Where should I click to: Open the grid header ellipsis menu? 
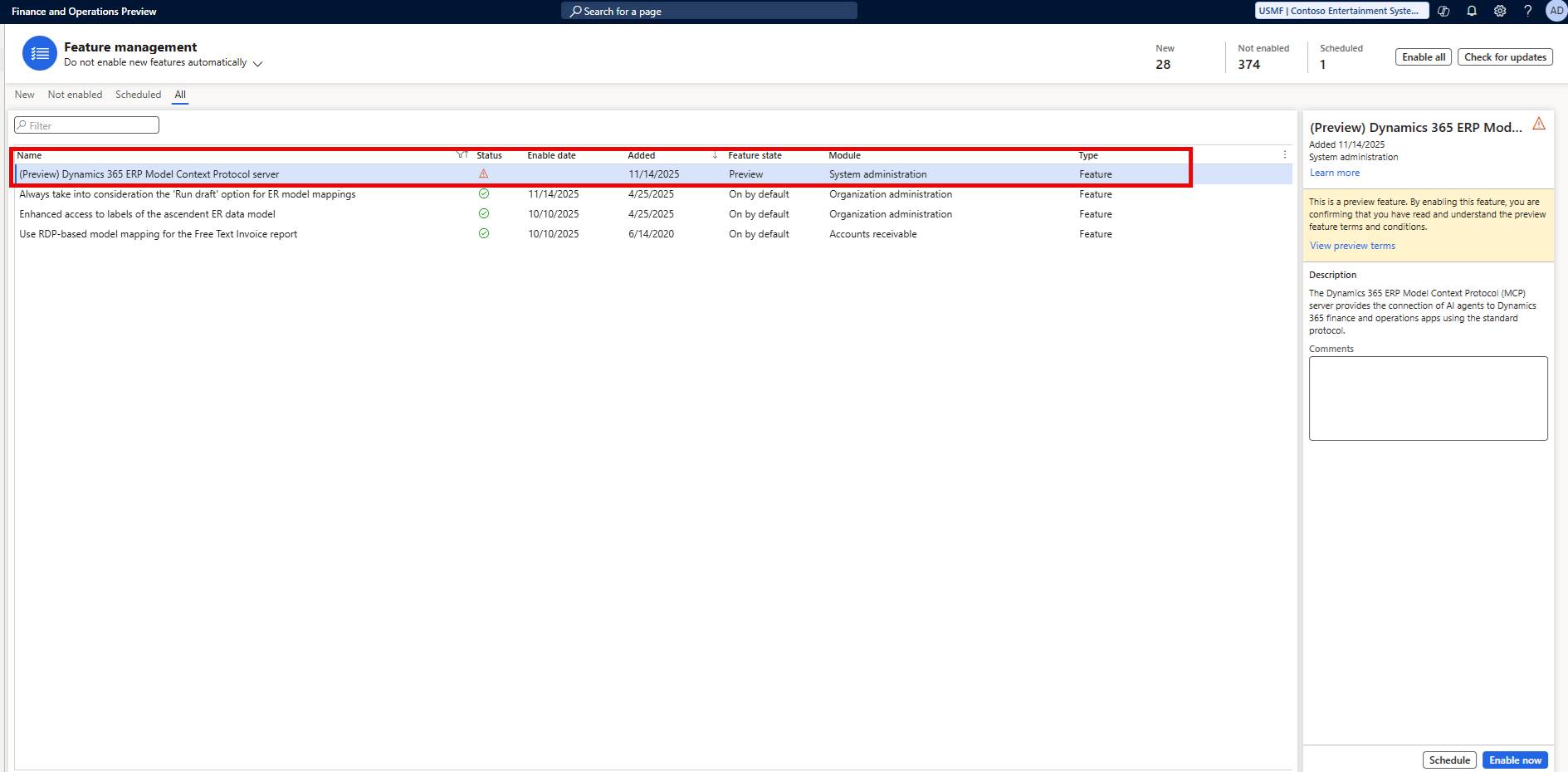pyautogui.click(x=1284, y=154)
